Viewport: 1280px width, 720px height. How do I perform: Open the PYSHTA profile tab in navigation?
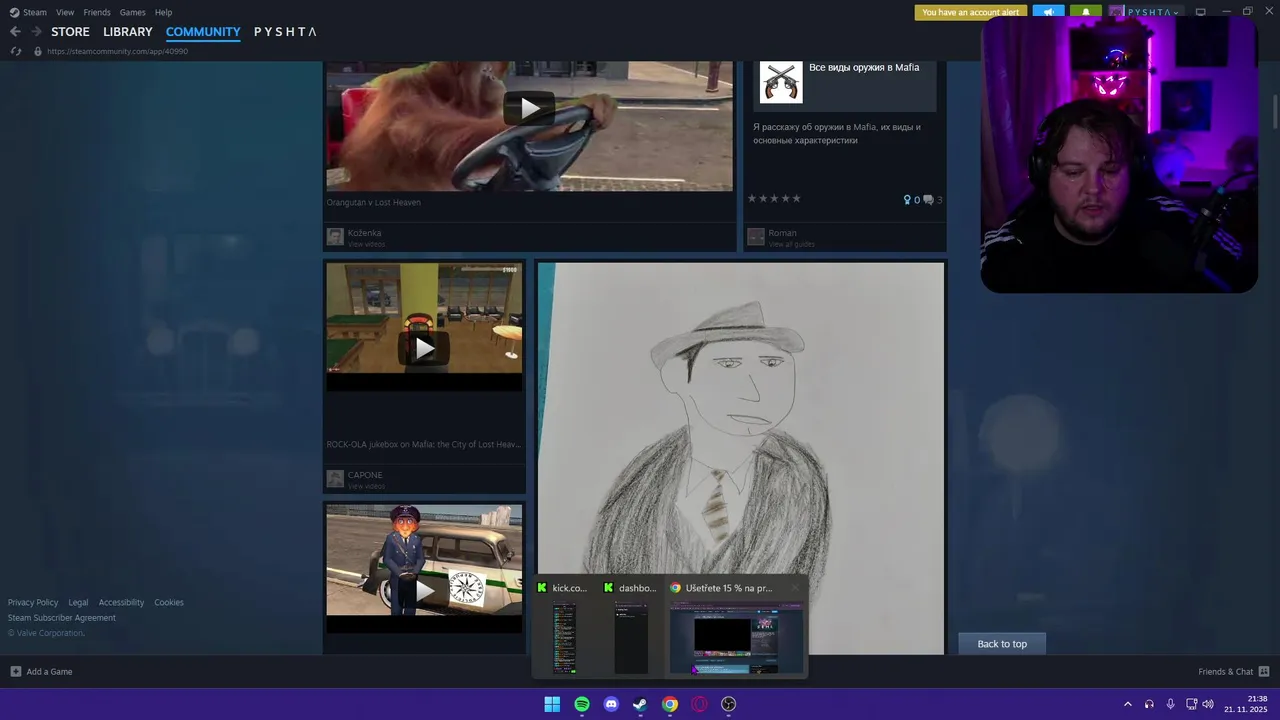coord(285,32)
